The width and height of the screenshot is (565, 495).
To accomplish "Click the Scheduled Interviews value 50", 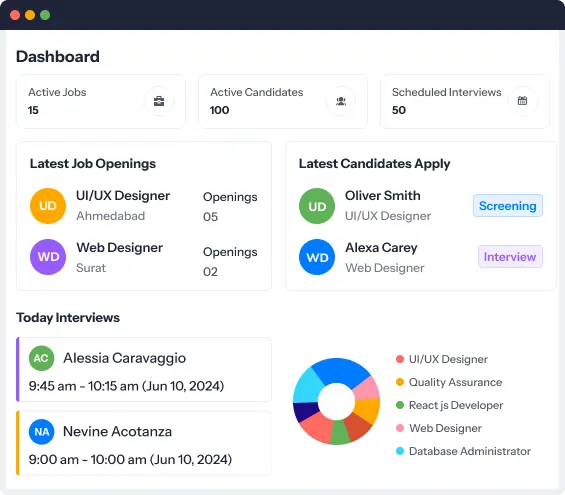I will tap(399, 110).
